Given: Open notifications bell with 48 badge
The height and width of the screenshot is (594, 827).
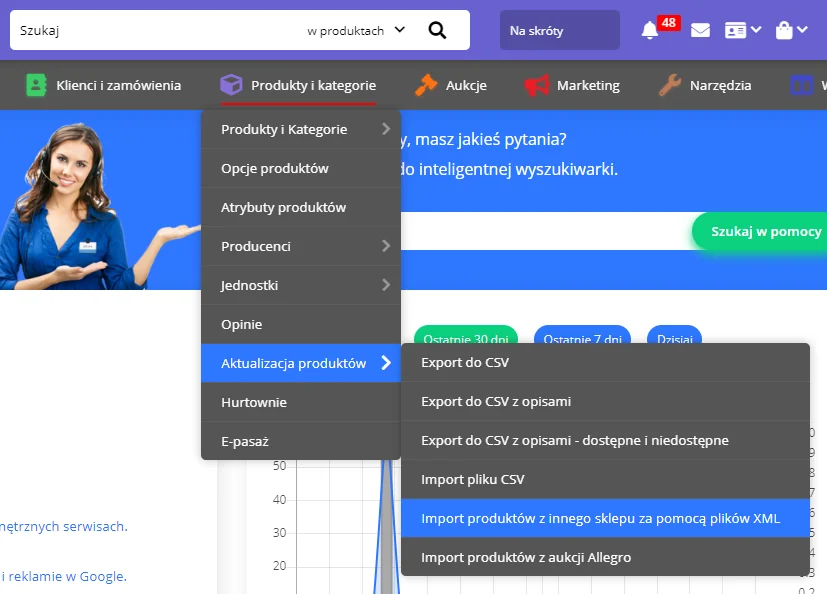Looking at the screenshot, I should 650,31.
